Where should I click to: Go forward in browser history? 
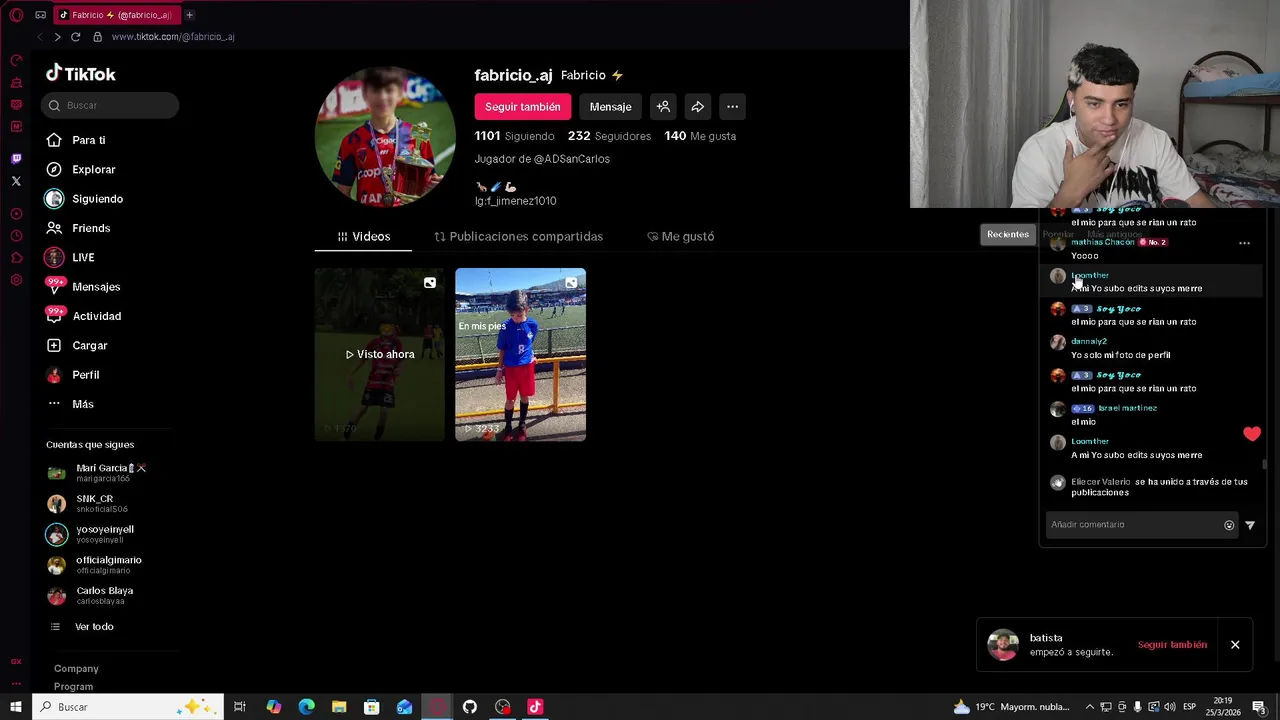click(x=57, y=37)
